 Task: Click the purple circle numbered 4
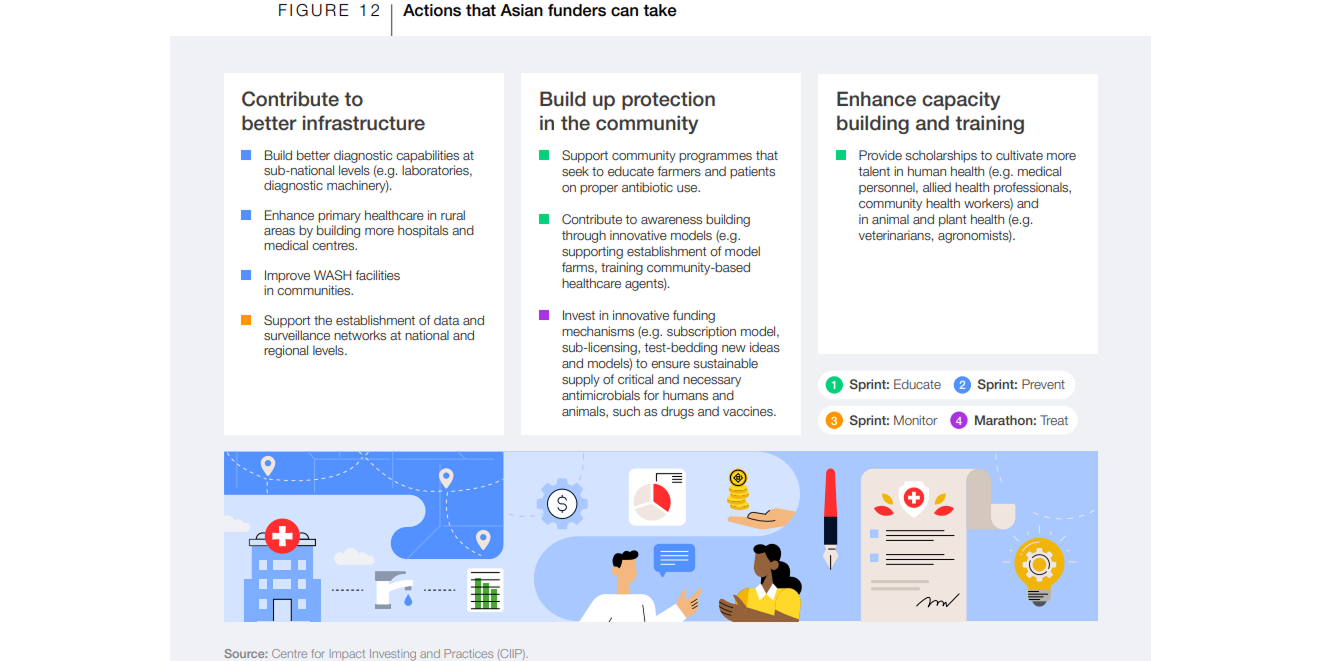pyautogui.click(x=959, y=421)
